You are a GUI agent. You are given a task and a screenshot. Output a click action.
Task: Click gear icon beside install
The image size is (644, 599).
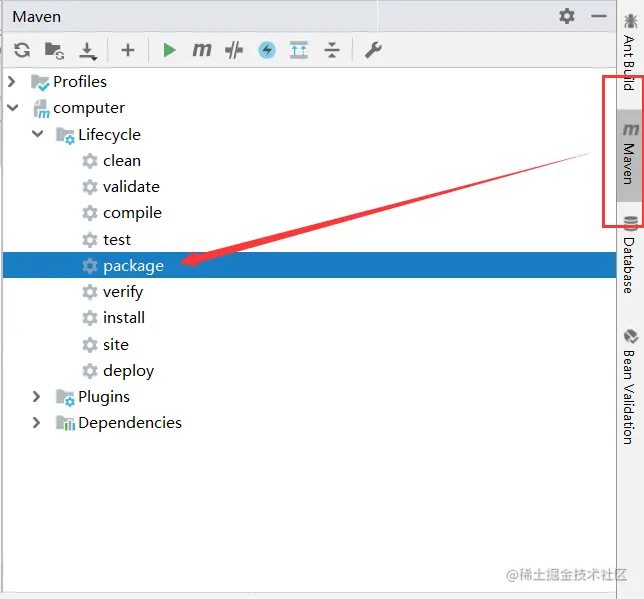point(90,318)
